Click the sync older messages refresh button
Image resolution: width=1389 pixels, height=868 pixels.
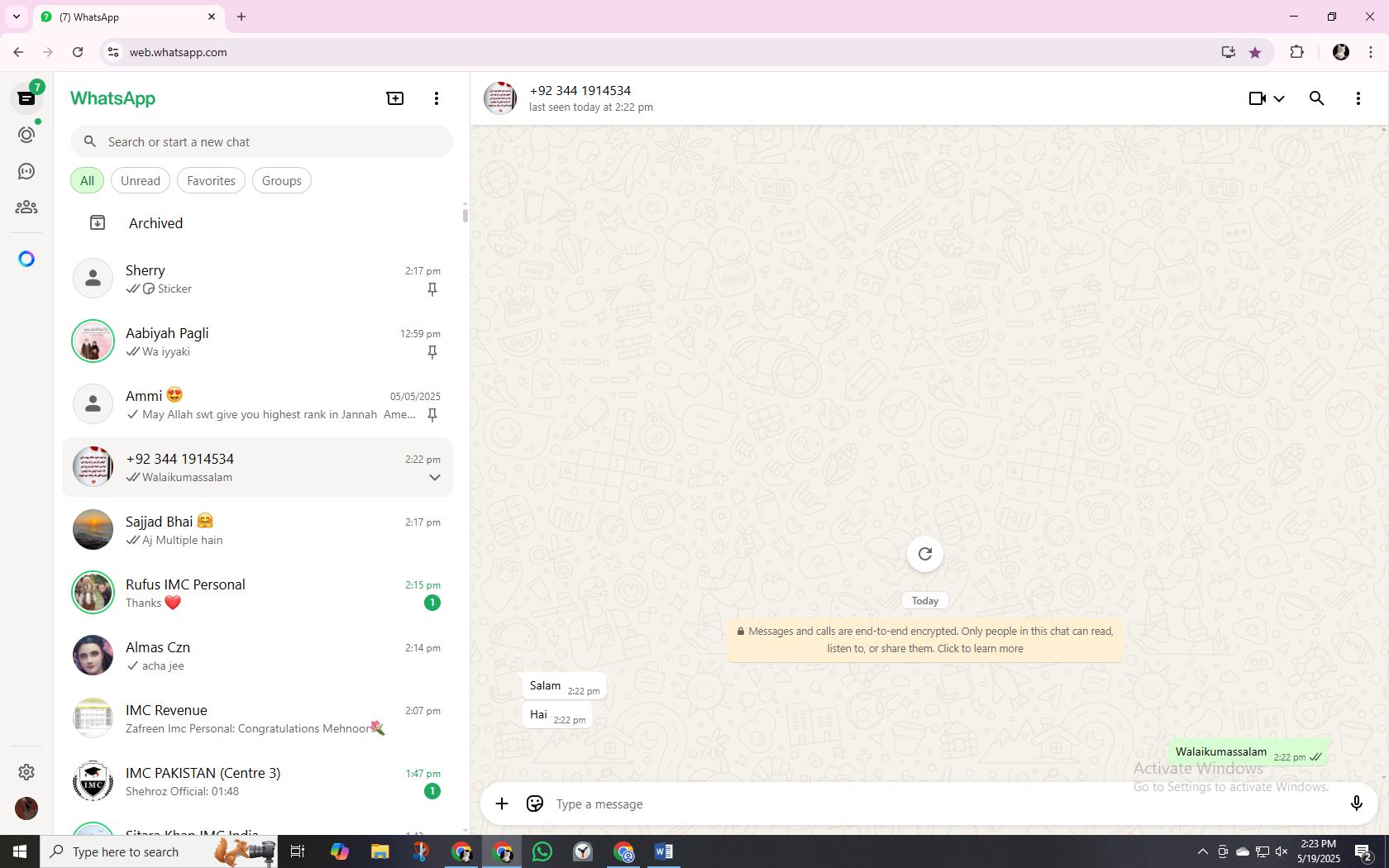click(x=925, y=554)
